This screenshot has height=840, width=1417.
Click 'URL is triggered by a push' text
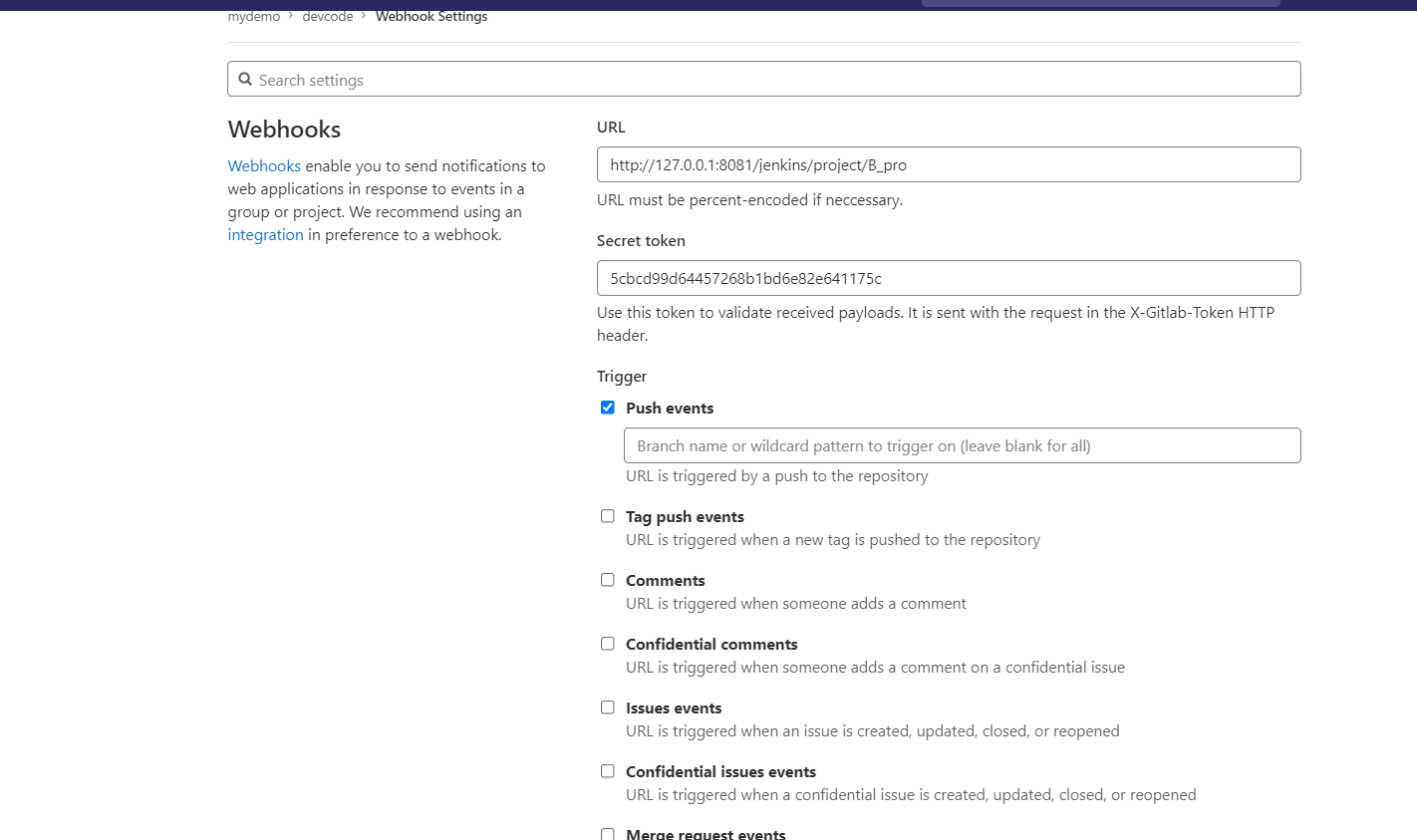coord(776,475)
